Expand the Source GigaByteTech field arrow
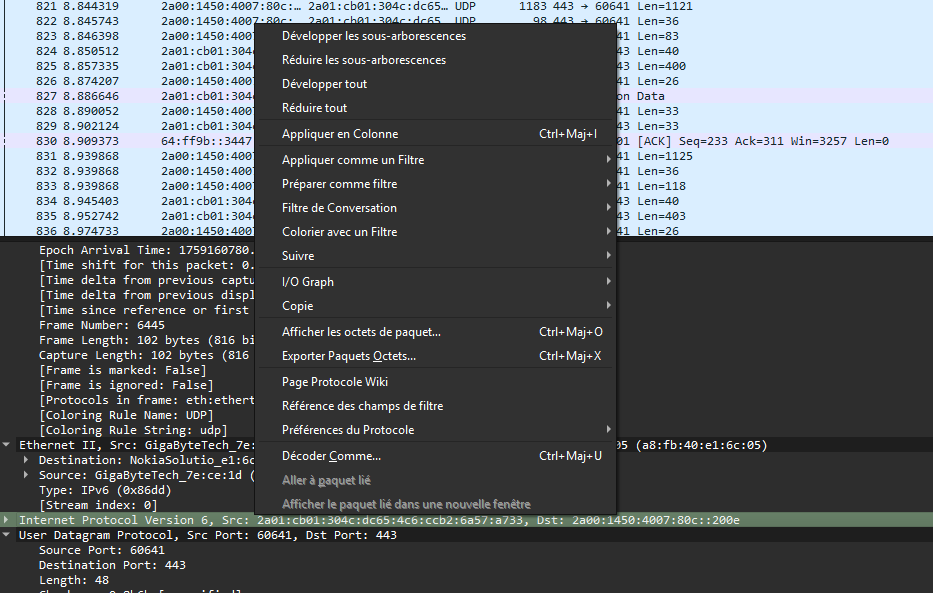Screen dimensions: 933x593 click(x=26, y=475)
